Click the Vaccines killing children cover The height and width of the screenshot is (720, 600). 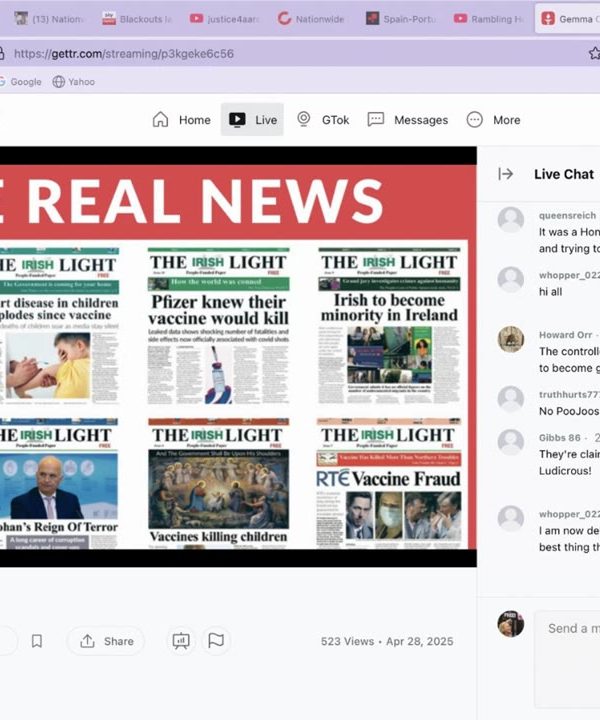(x=219, y=483)
